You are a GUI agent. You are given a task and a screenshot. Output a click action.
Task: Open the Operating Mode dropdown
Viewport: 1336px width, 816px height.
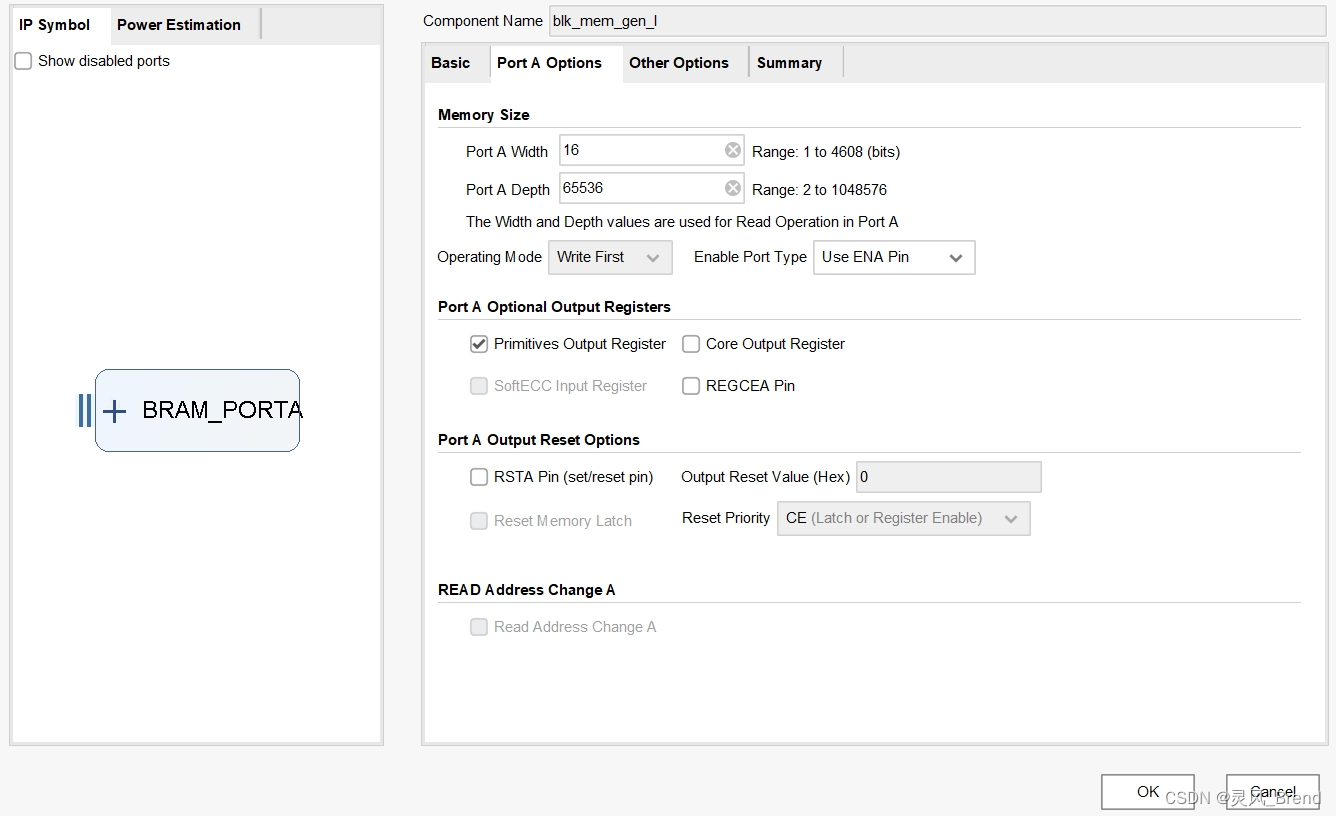pos(610,257)
